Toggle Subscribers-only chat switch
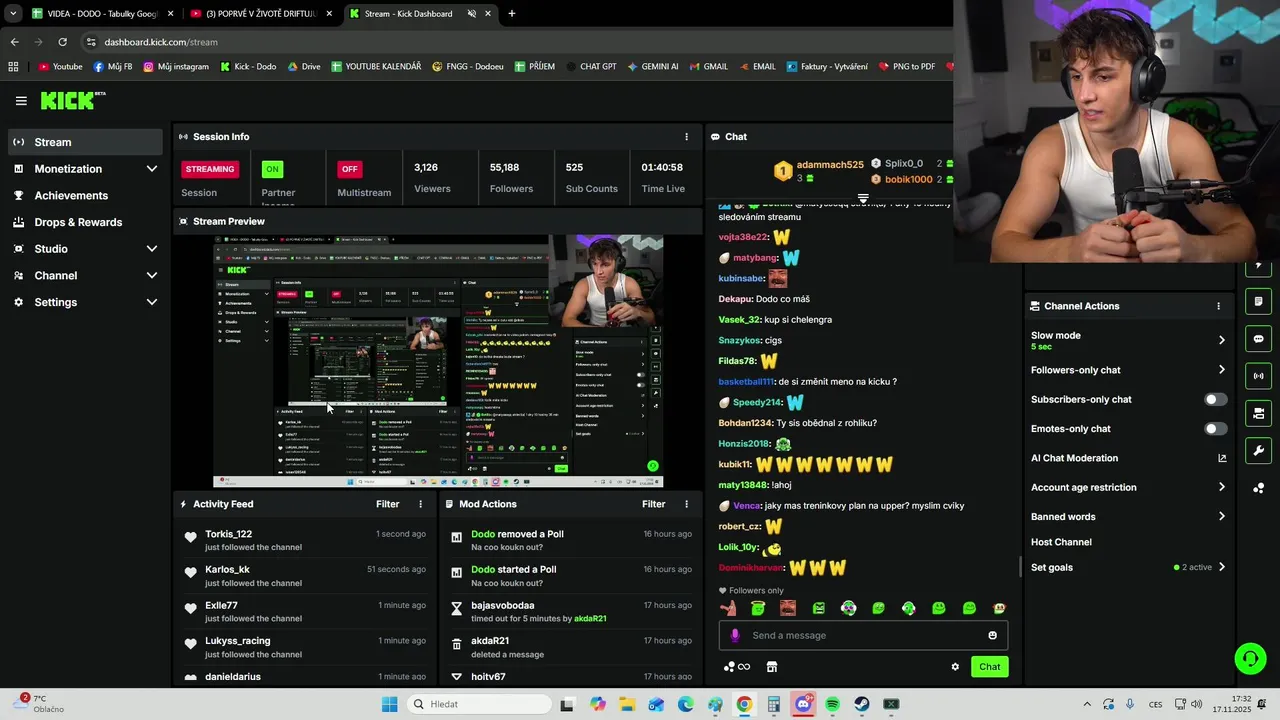Image resolution: width=1280 pixels, height=720 pixels. click(x=1215, y=399)
